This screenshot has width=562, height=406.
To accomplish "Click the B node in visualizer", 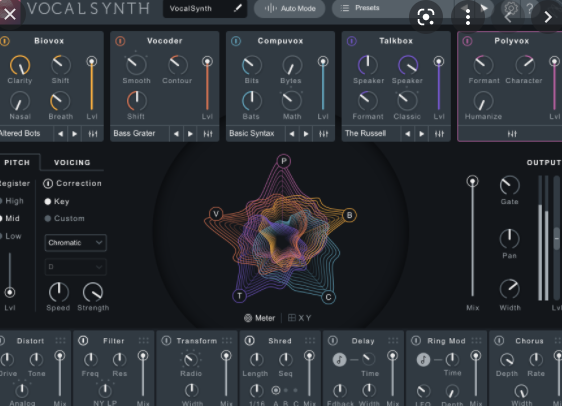I will click(349, 215).
